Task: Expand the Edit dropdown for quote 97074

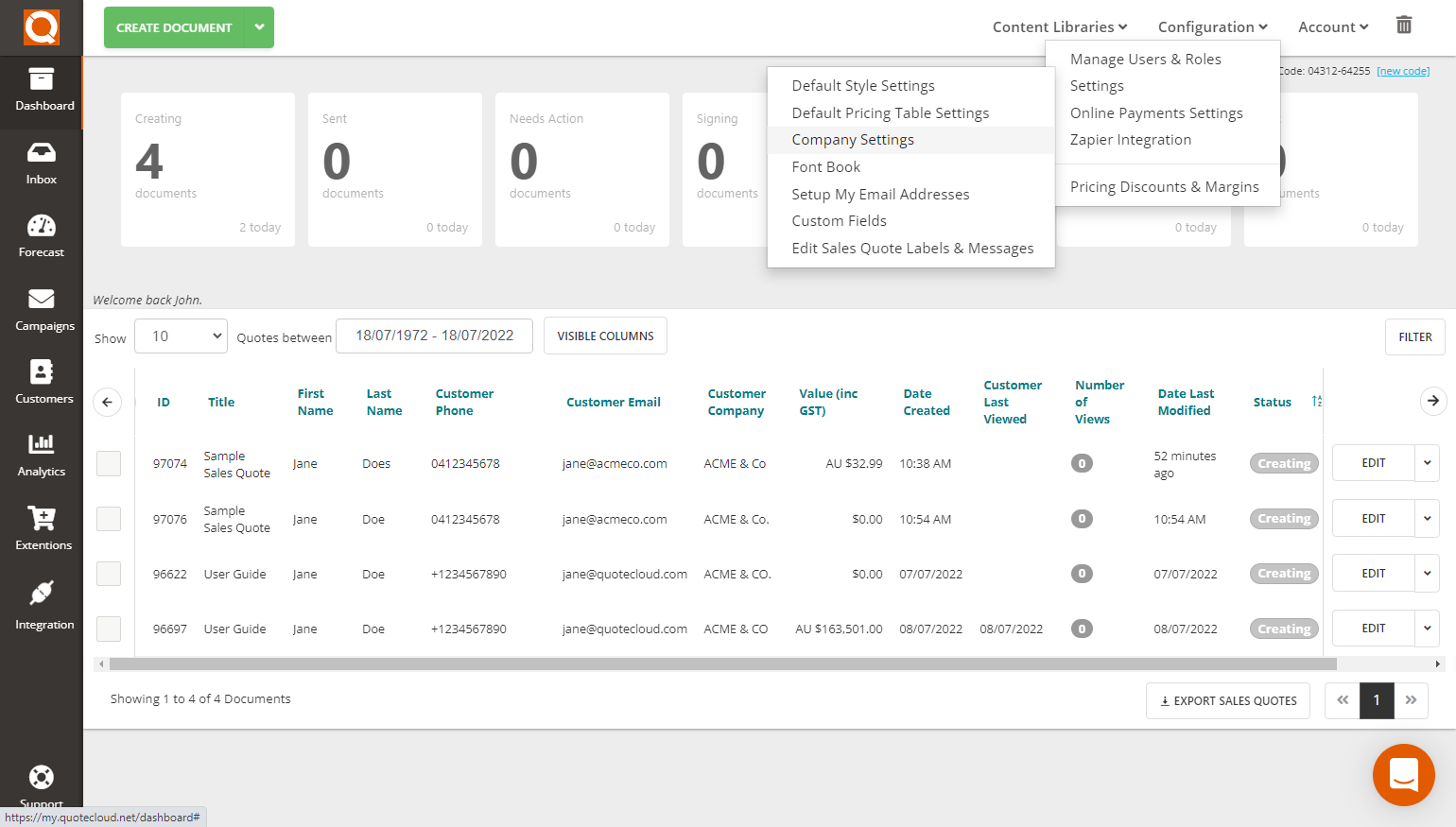Action: [1428, 462]
